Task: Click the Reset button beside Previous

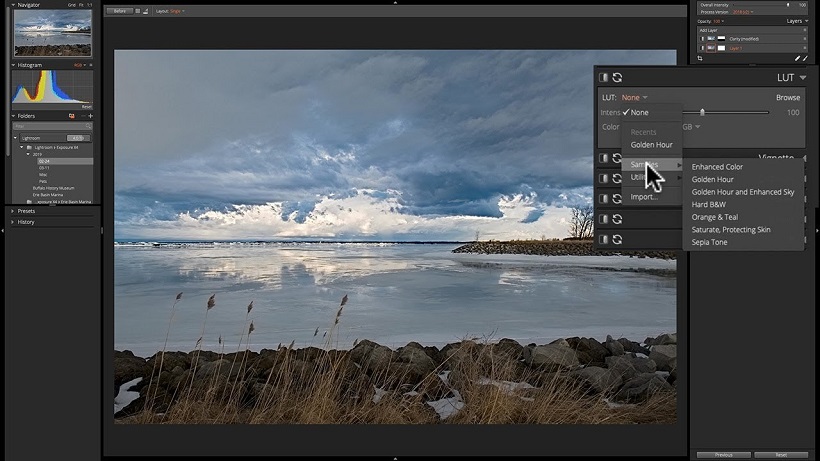Action: click(781, 455)
